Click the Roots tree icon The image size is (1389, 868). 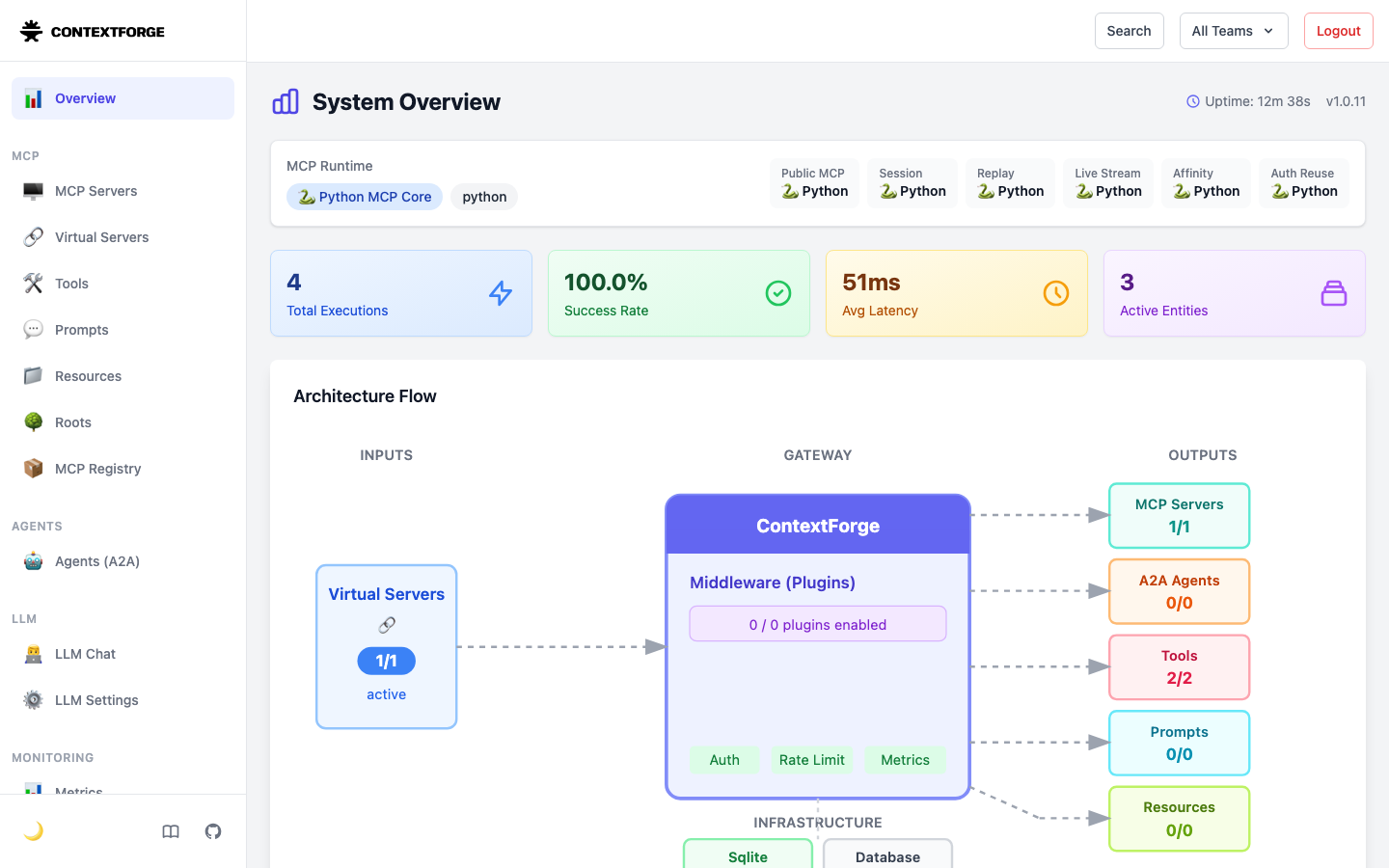point(34,422)
